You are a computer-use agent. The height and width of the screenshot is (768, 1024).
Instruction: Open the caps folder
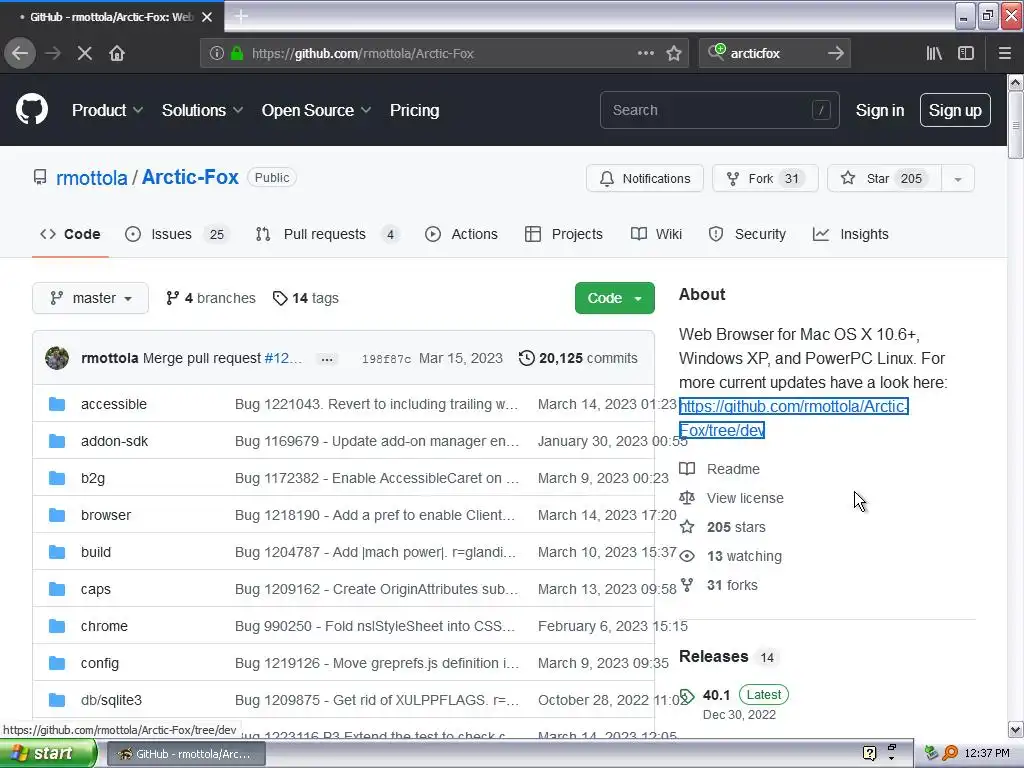point(95,589)
